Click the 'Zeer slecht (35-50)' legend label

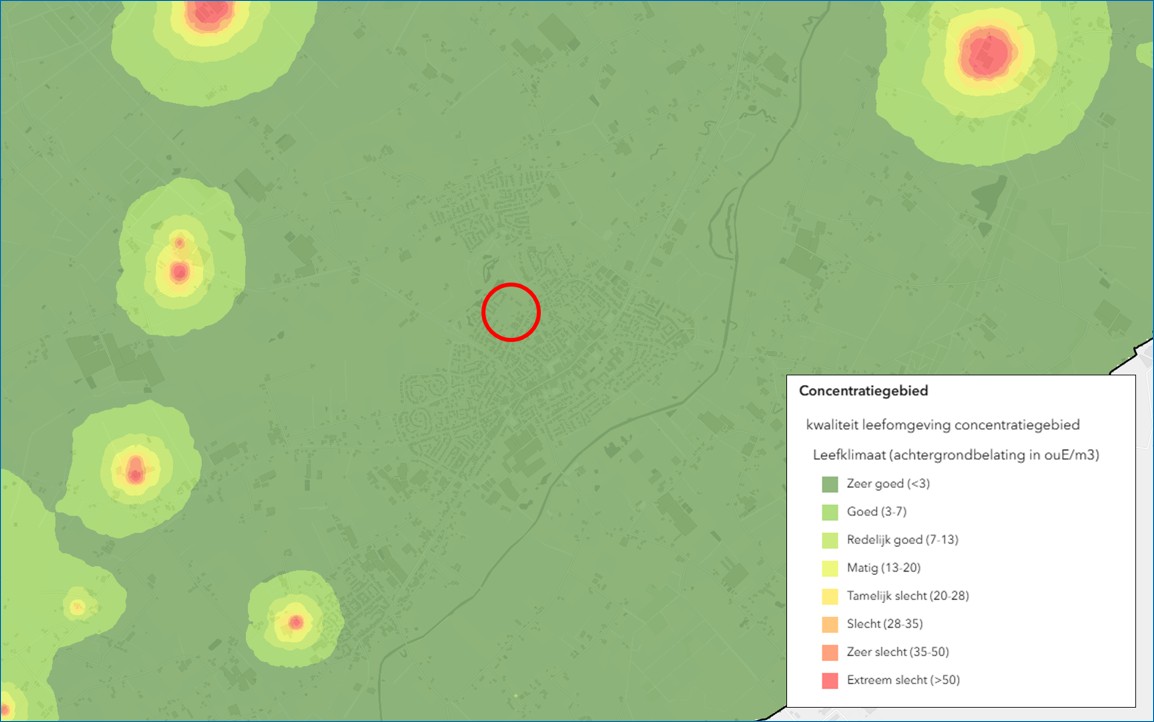tap(898, 651)
